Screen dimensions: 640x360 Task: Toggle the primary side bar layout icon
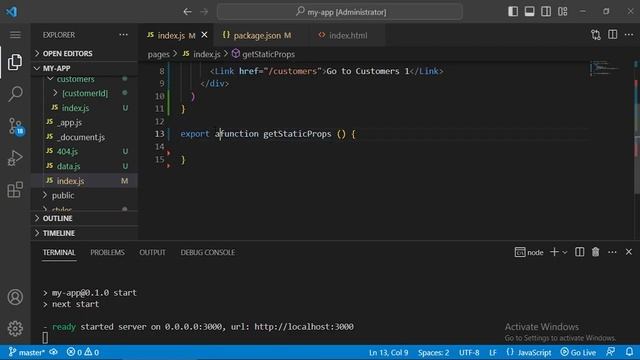(x=513, y=11)
